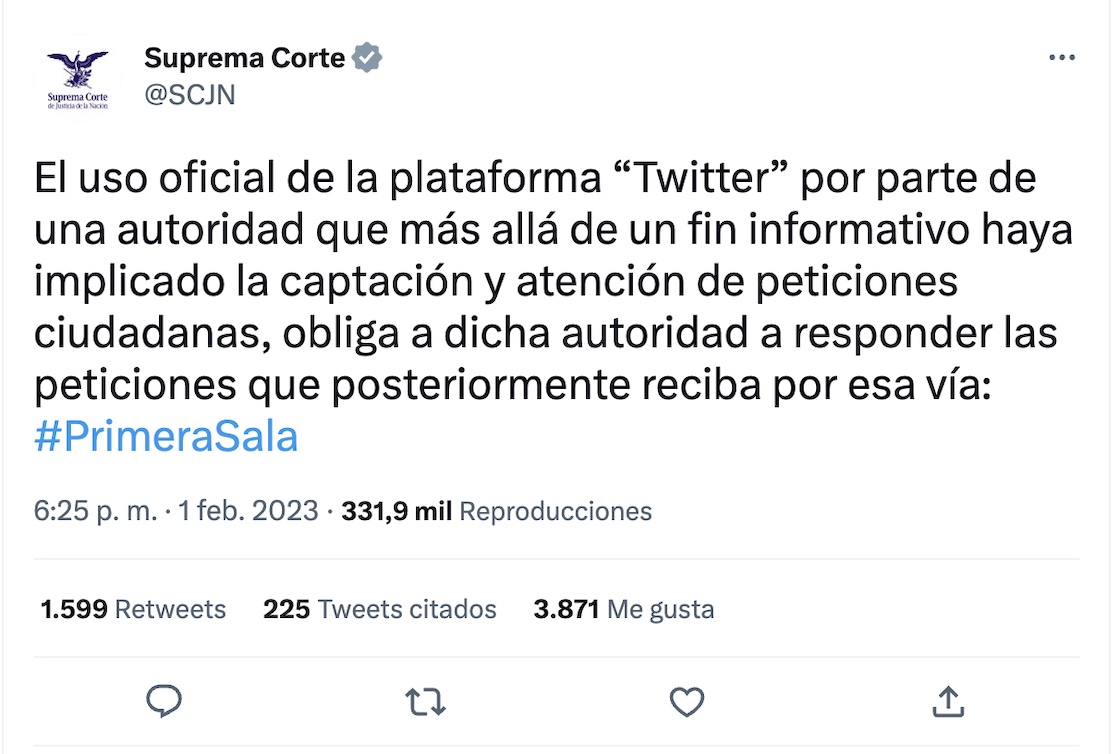This screenshot has height=754, width=1120.
Task: Click the 1 feb. 2023 date
Action: (248, 511)
